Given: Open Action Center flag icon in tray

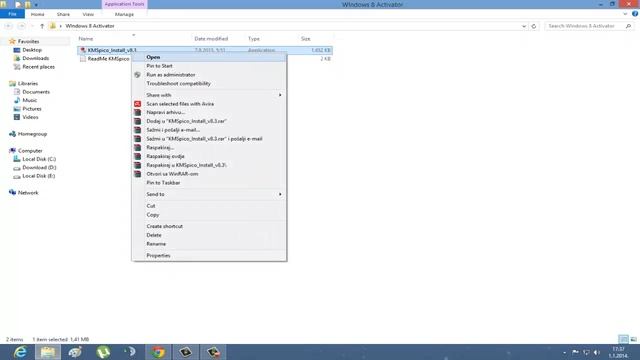Looking at the screenshot, I should [575, 352].
